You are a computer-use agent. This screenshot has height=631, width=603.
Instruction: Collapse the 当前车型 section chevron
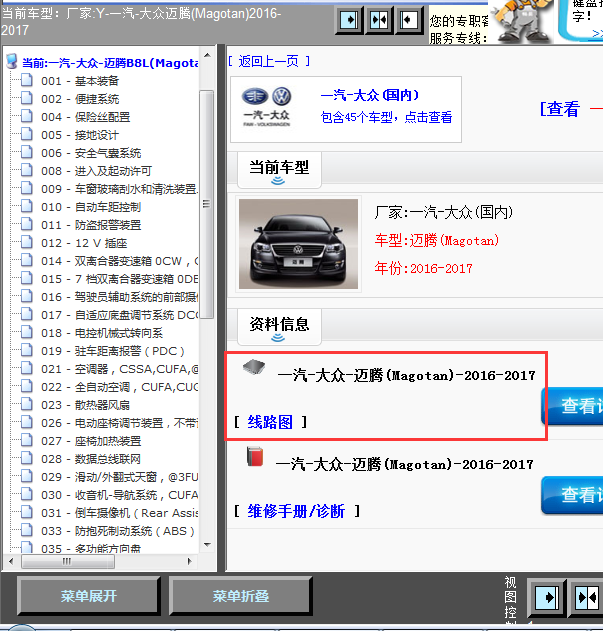pyautogui.click(x=278, y=181)
